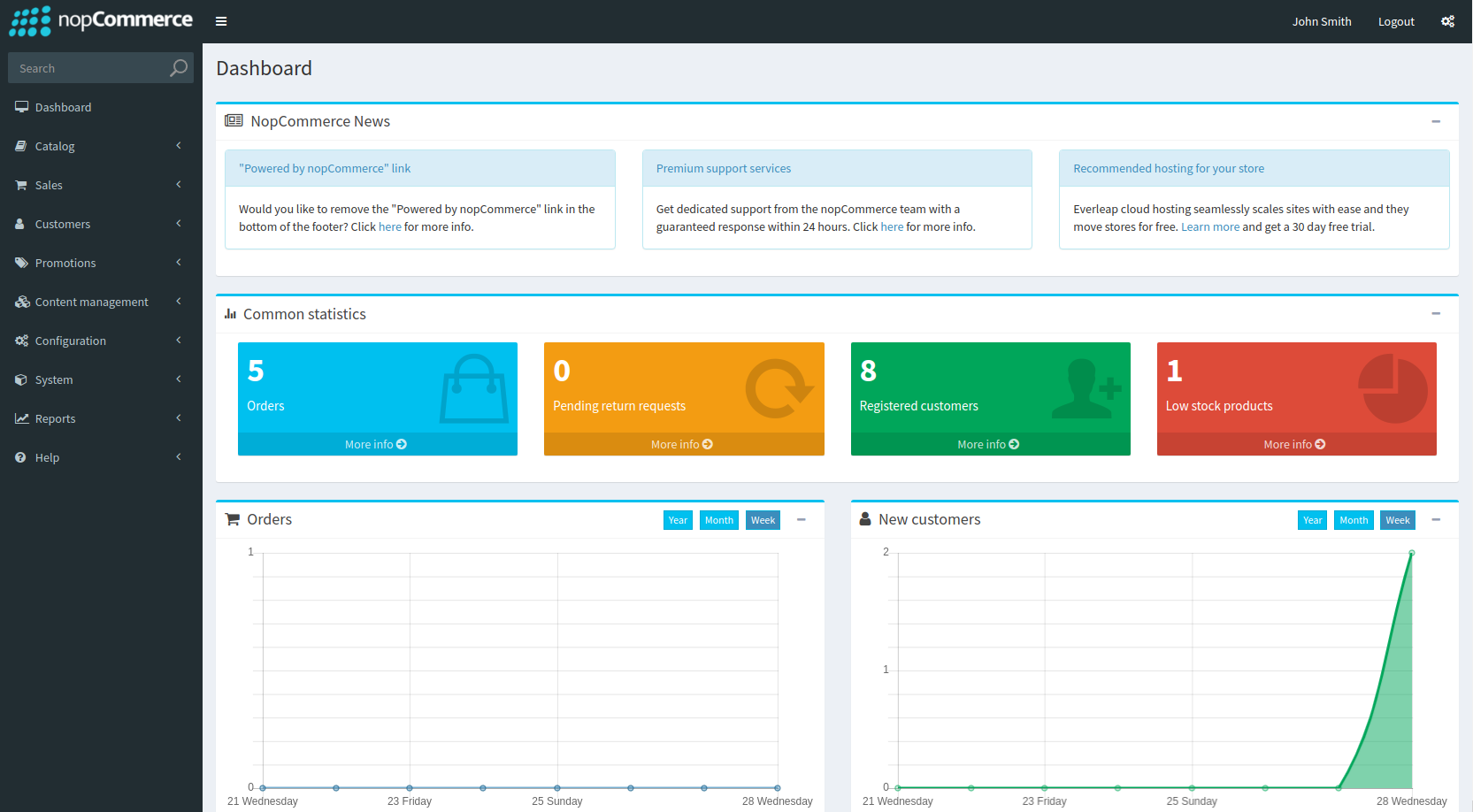Collapse the NopCommerce News panel
This screenshot has height=812, width=1473.
tap(1436, 121)
